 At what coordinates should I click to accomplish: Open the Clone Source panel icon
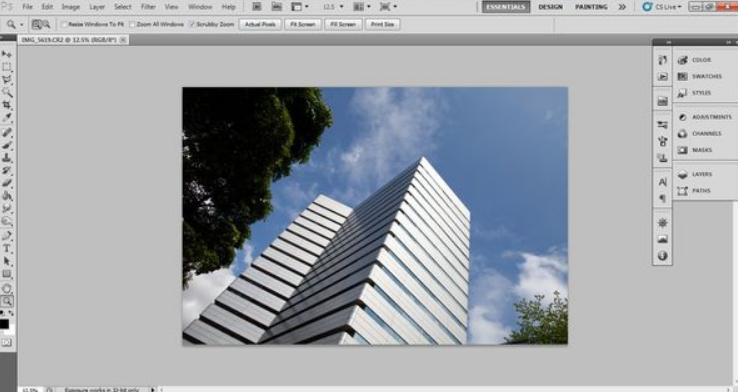coord(662,158)
